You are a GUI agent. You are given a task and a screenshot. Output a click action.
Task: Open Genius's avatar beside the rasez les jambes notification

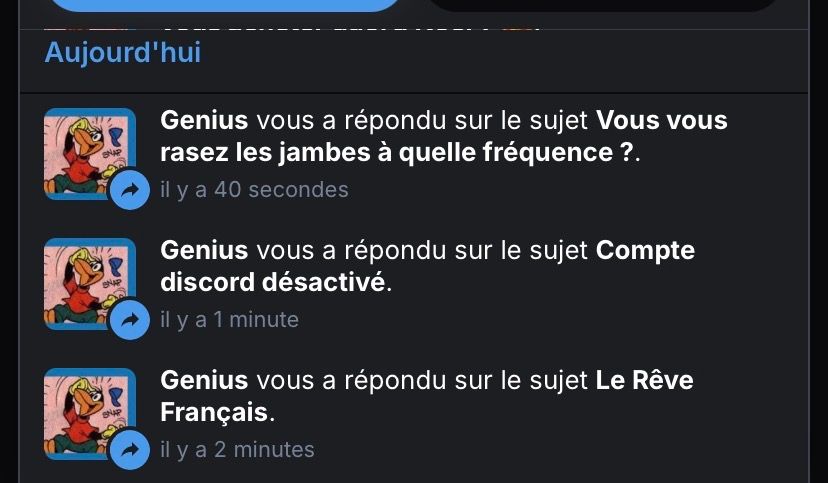click(x=85, y=148)
